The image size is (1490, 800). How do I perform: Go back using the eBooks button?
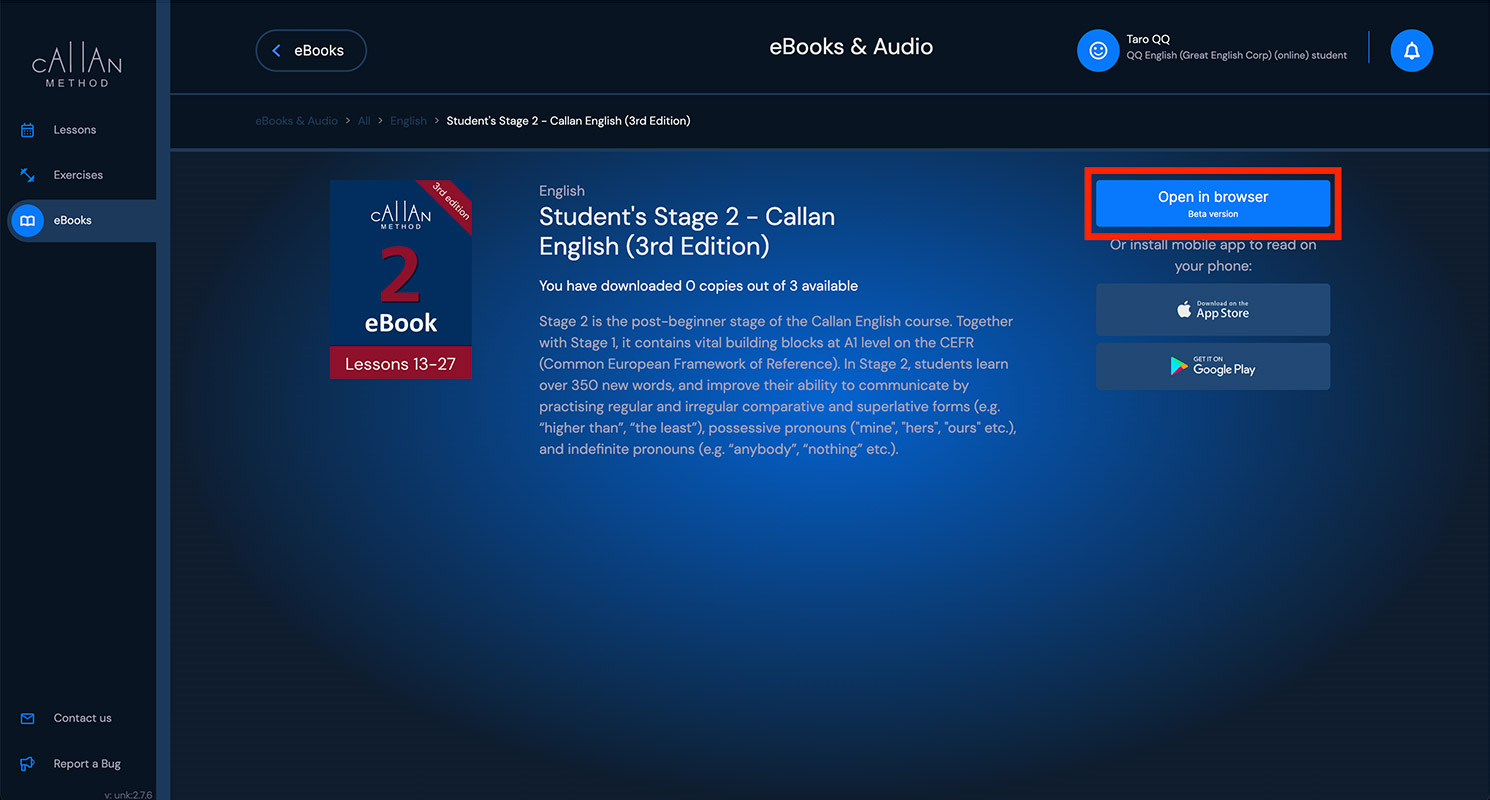311,51
